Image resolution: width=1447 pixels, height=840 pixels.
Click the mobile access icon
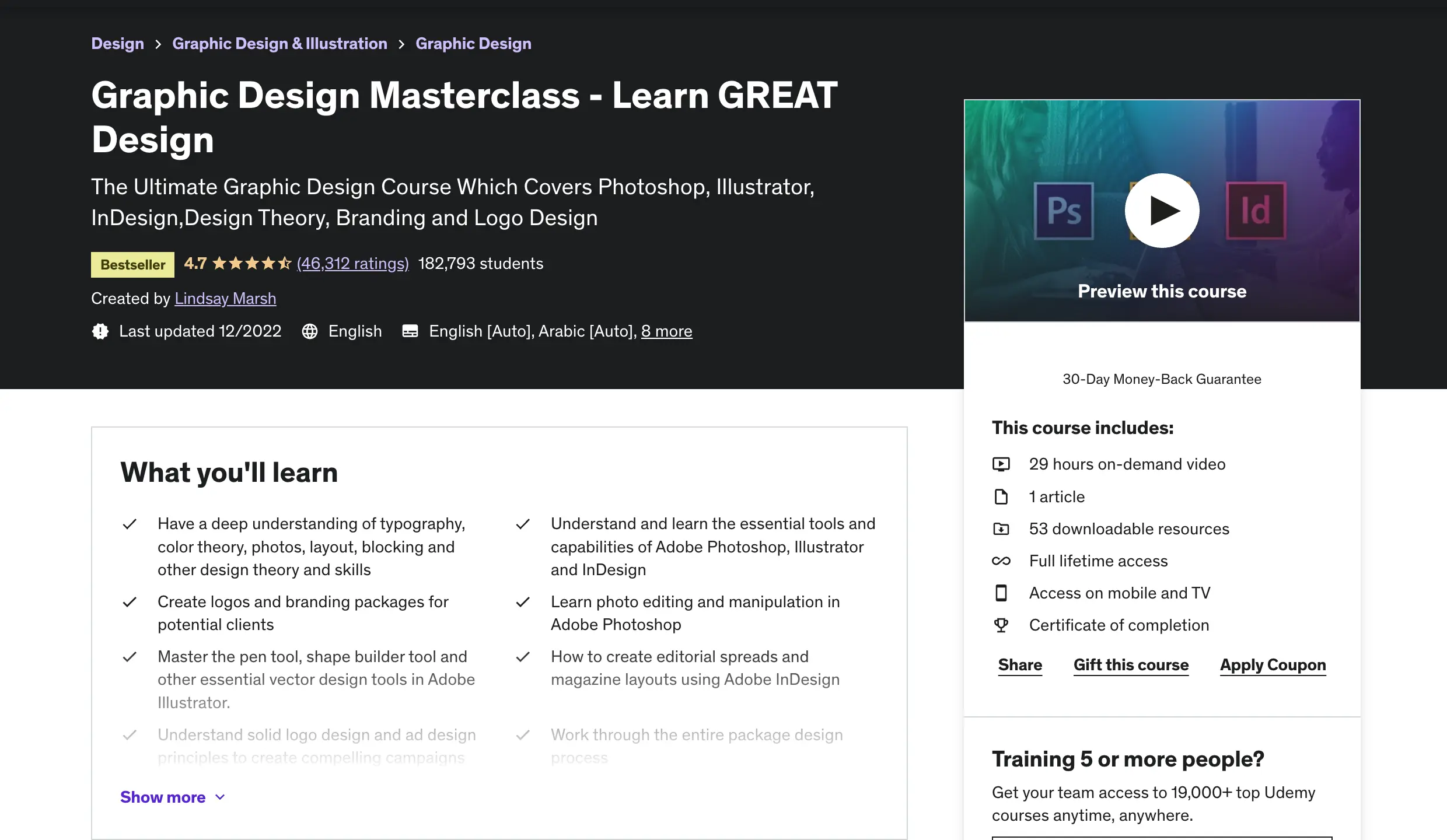tap(1001, 593)
